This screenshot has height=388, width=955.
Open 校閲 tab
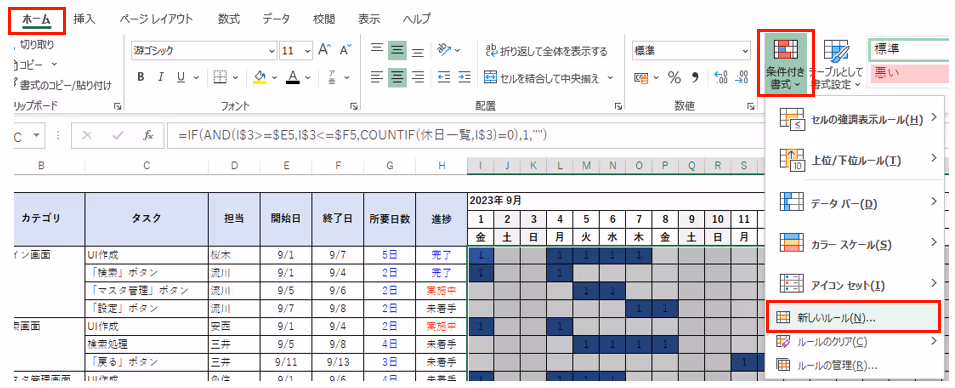click(x=323, y=19)
